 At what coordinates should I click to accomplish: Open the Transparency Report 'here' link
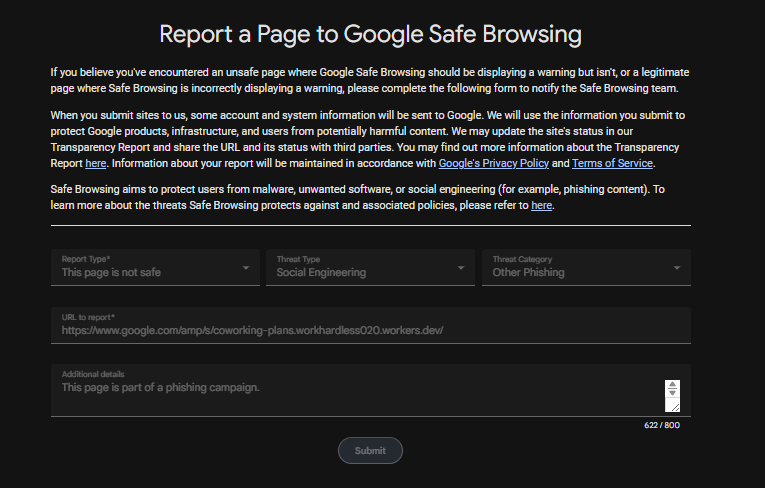pyautogui.click(x=96, y=163)
